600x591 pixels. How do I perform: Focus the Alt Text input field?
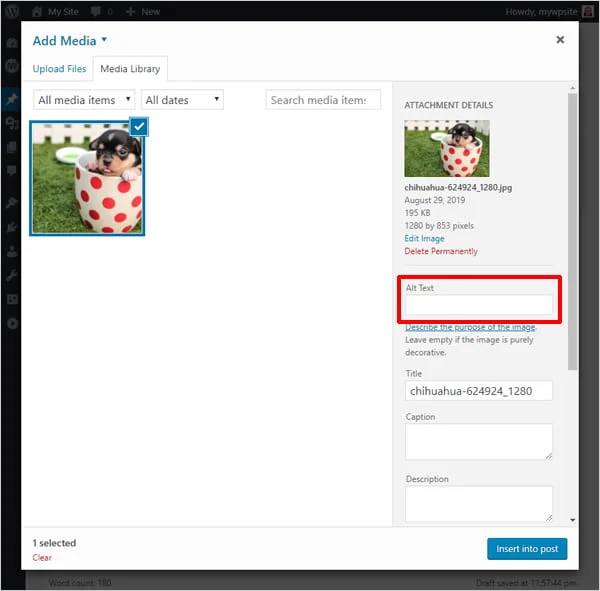pos(479,305)
